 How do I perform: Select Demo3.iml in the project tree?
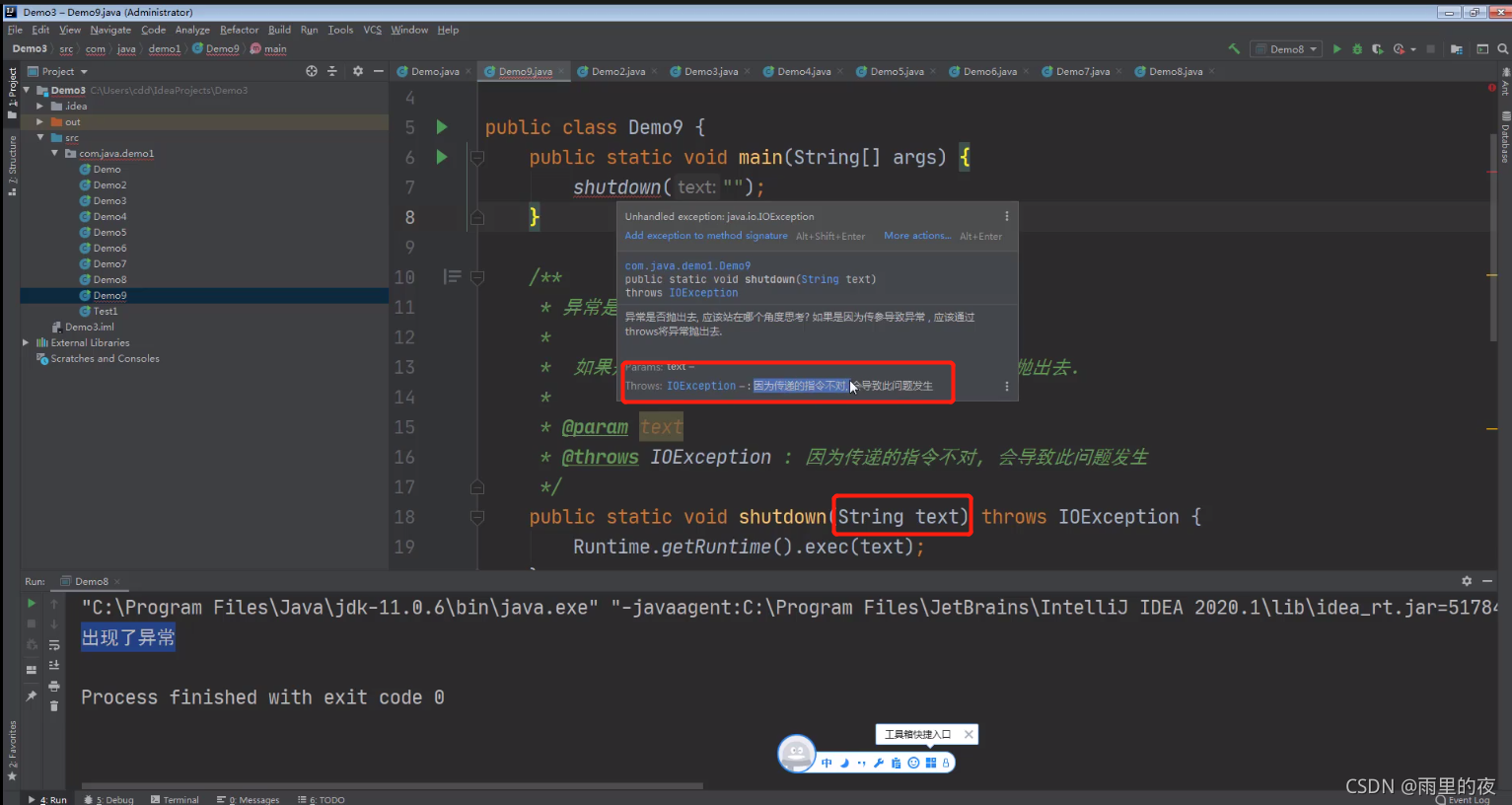89,327
